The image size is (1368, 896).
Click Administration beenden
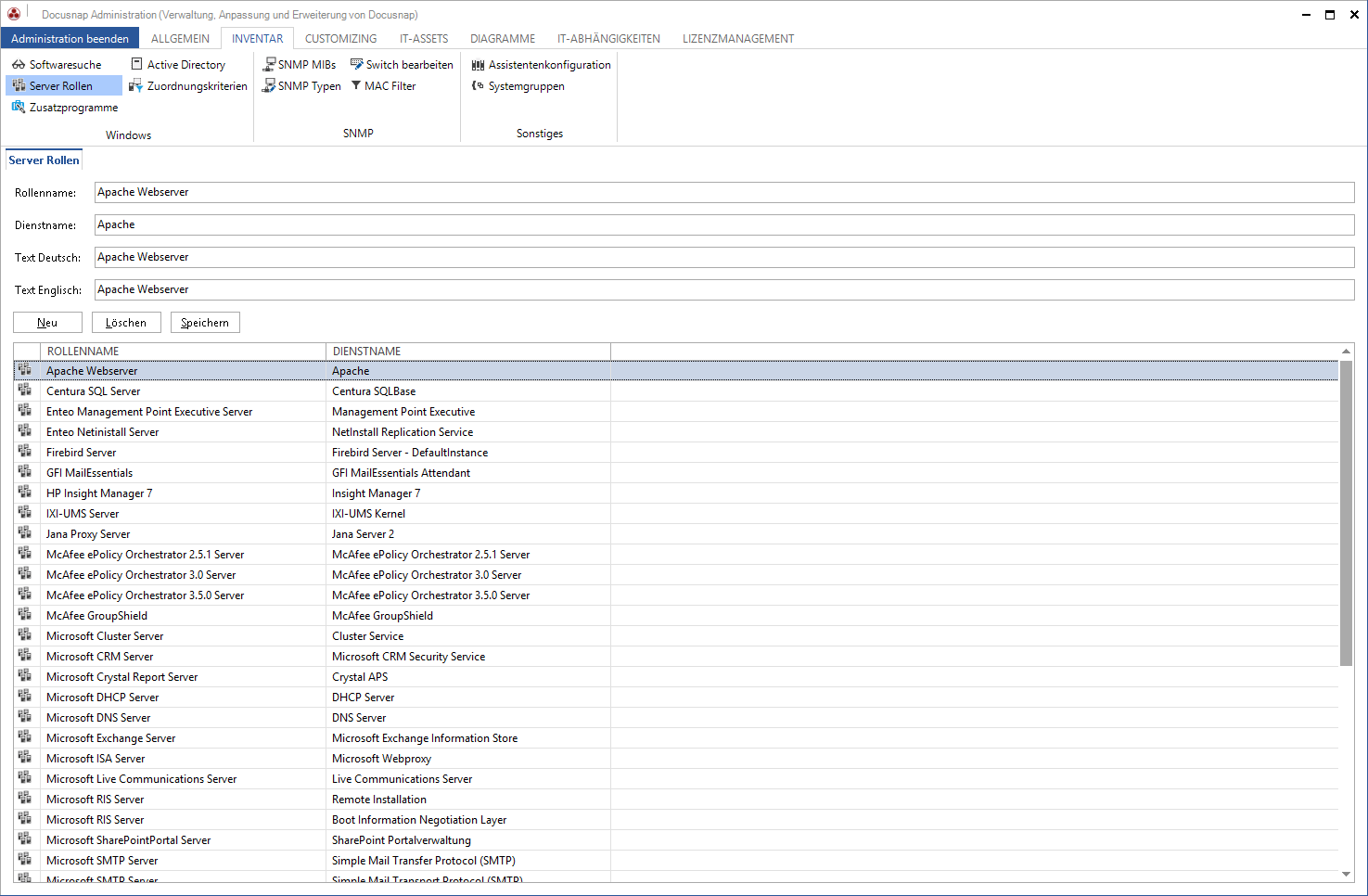[x=70, y=38]
